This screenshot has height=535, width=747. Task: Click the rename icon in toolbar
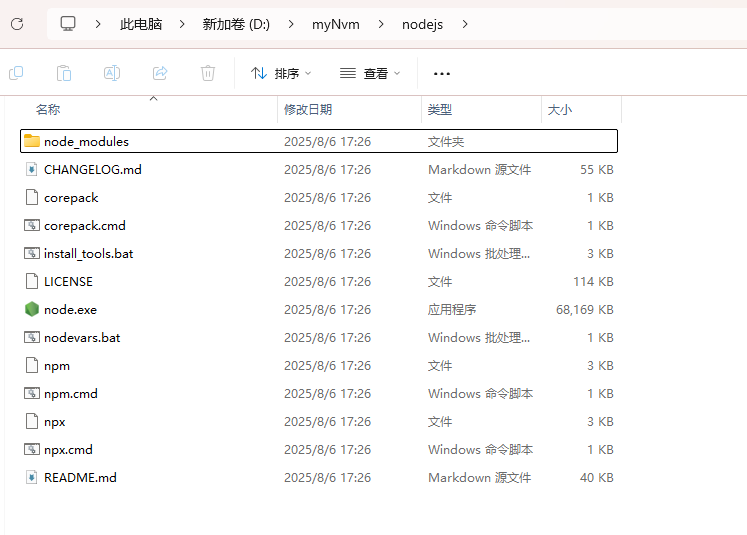click(112, 73)
